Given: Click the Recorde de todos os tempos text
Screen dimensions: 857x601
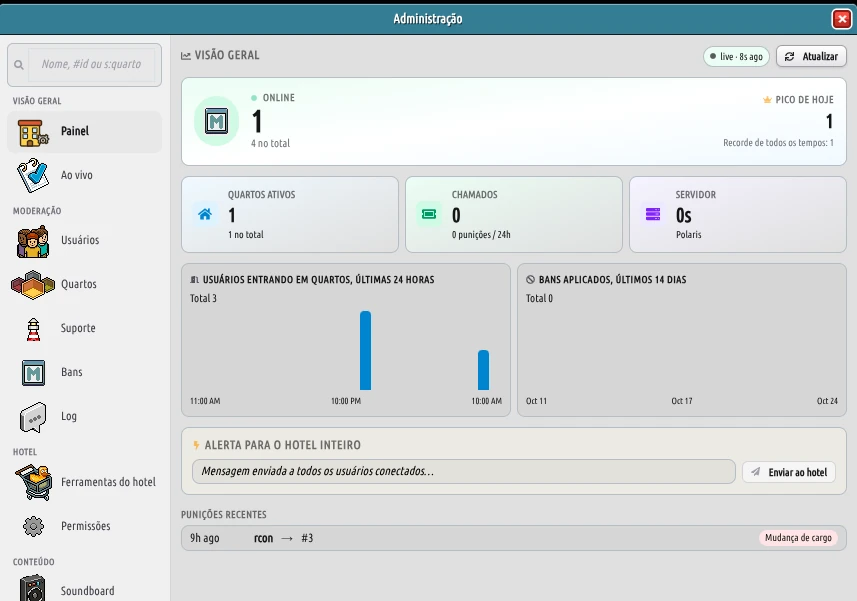Looking at the screenshot, I should coord(778,143).
